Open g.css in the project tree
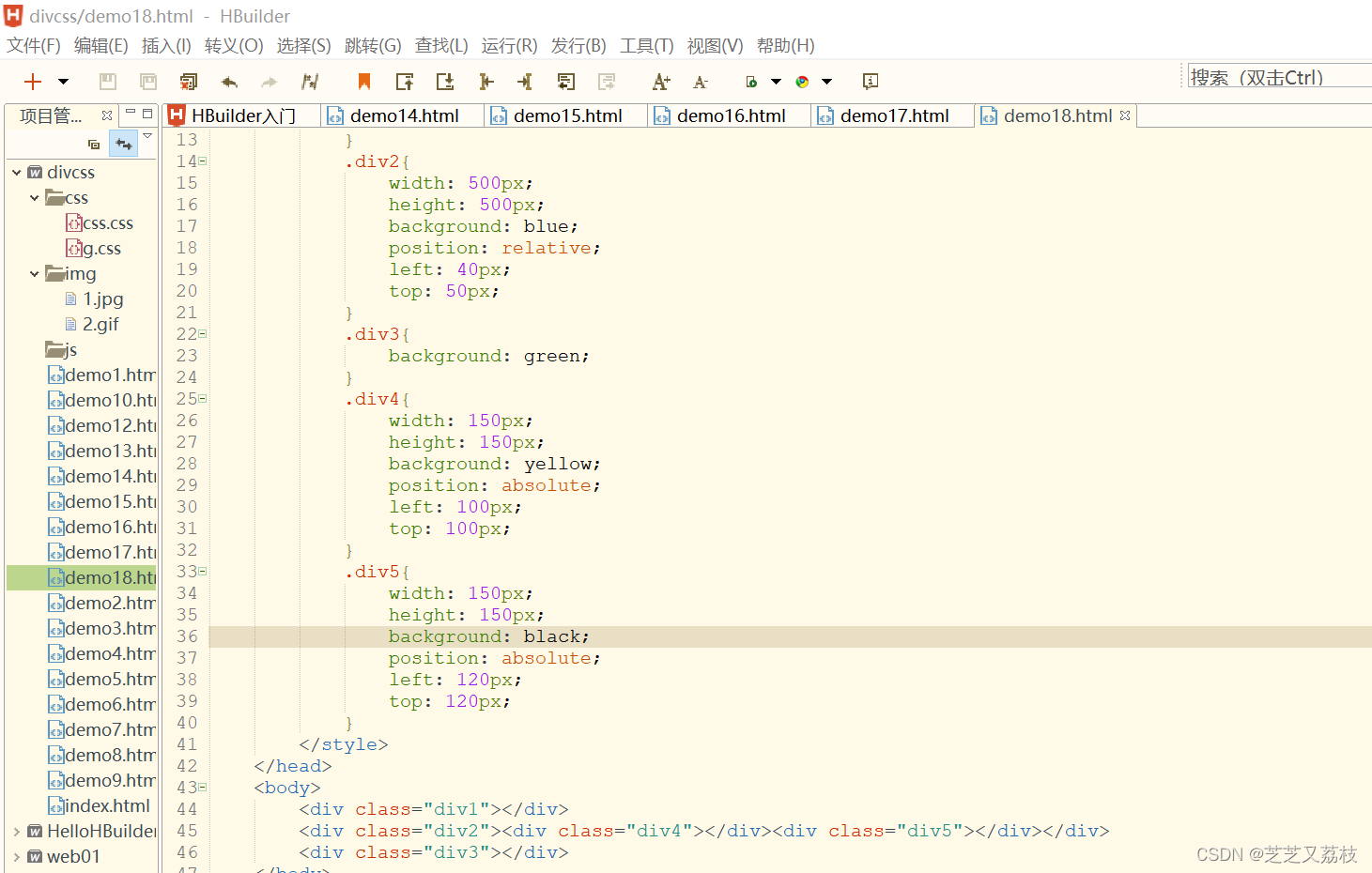Screen dimensions: 1372x873 94,249
